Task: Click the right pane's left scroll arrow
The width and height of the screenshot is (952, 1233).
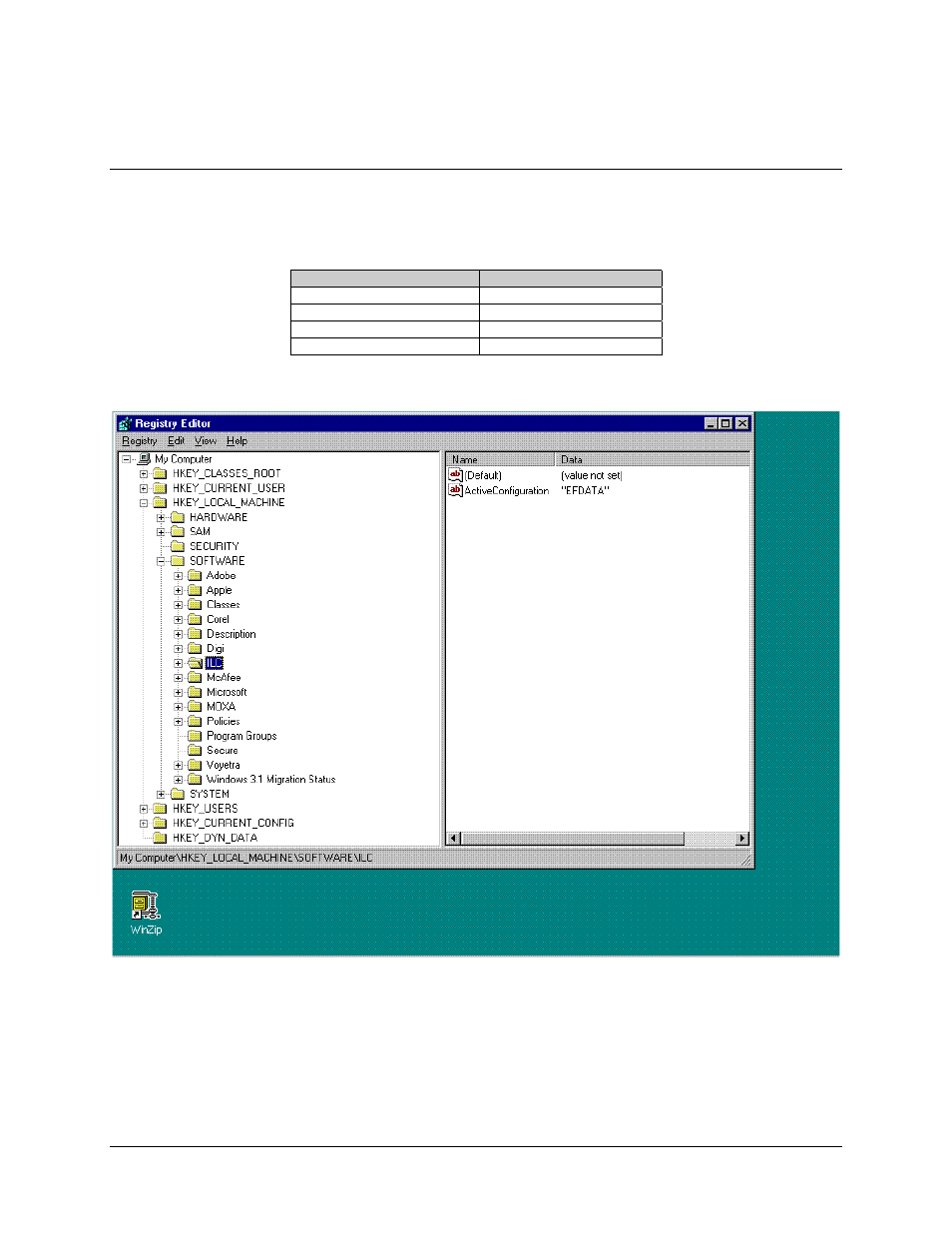Action: (453, 839)
